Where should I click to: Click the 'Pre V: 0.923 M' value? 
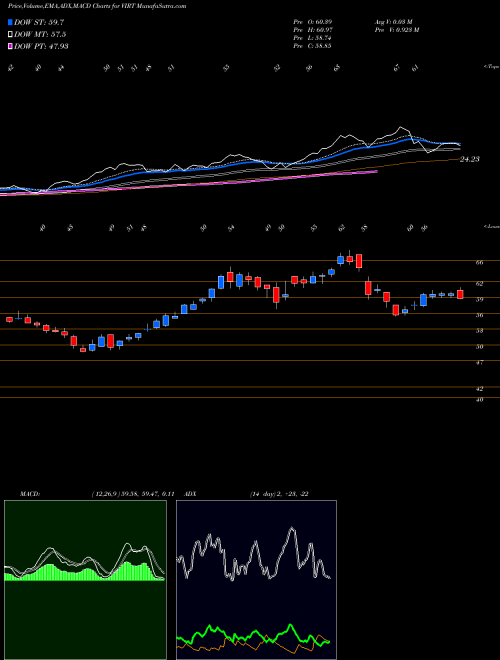pyautogui.click(x=396, y=29)
